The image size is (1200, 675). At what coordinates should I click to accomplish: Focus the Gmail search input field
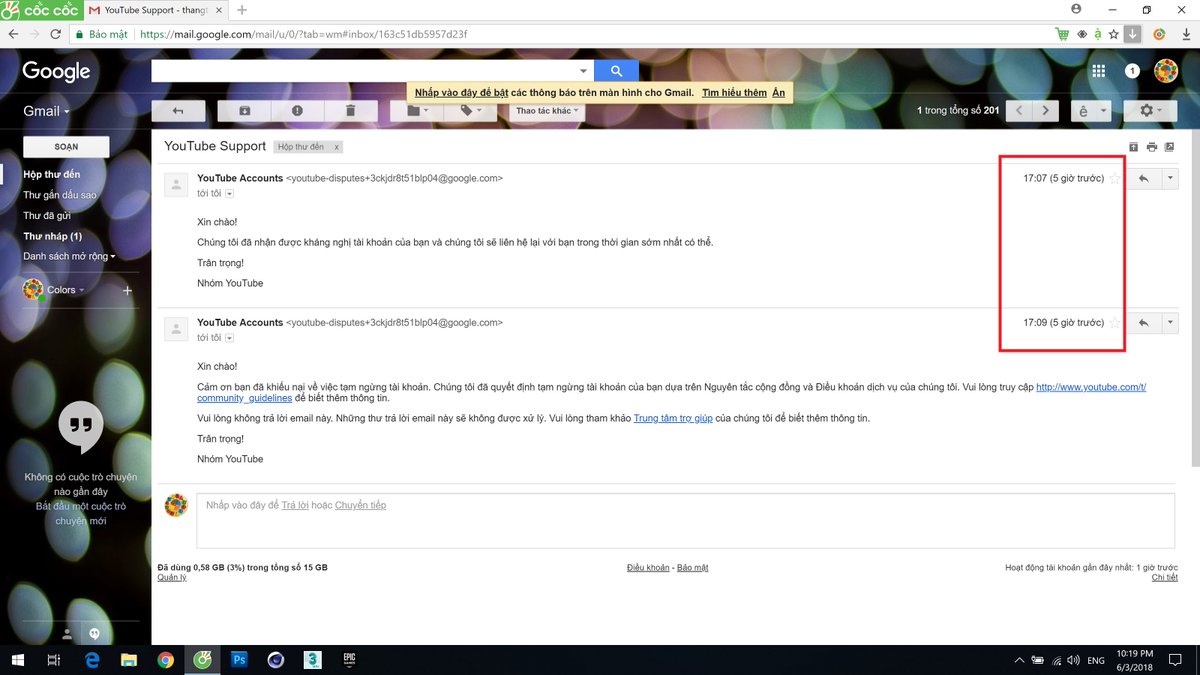[x=364, y=71]
